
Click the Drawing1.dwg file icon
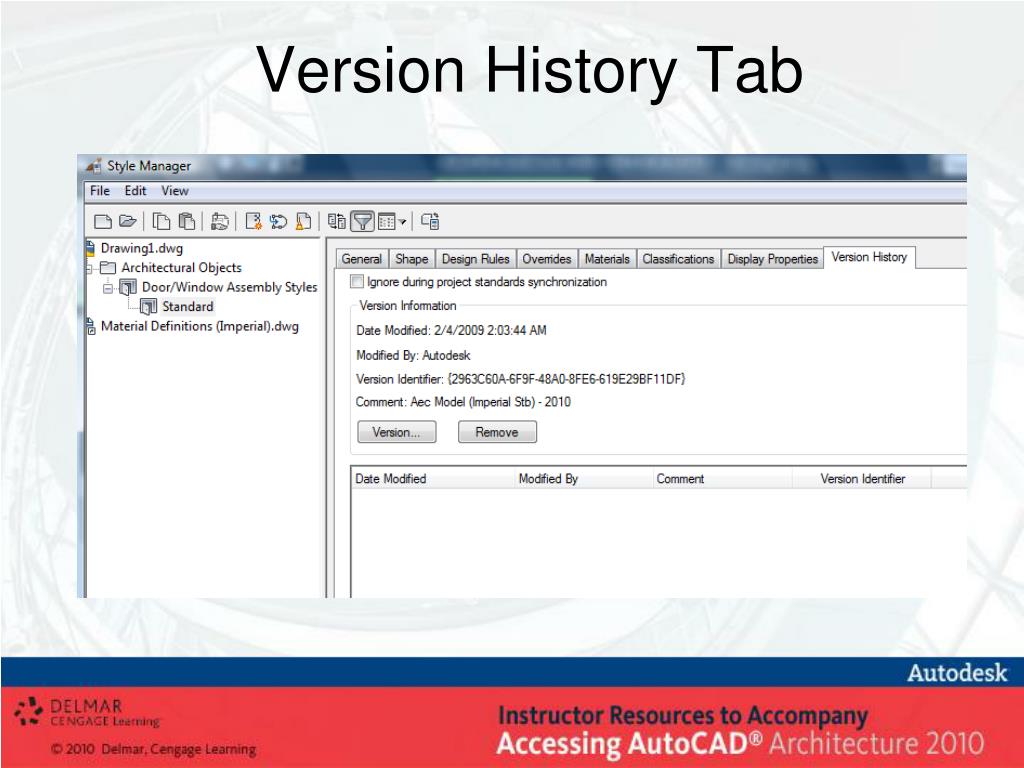coord(91,248)
